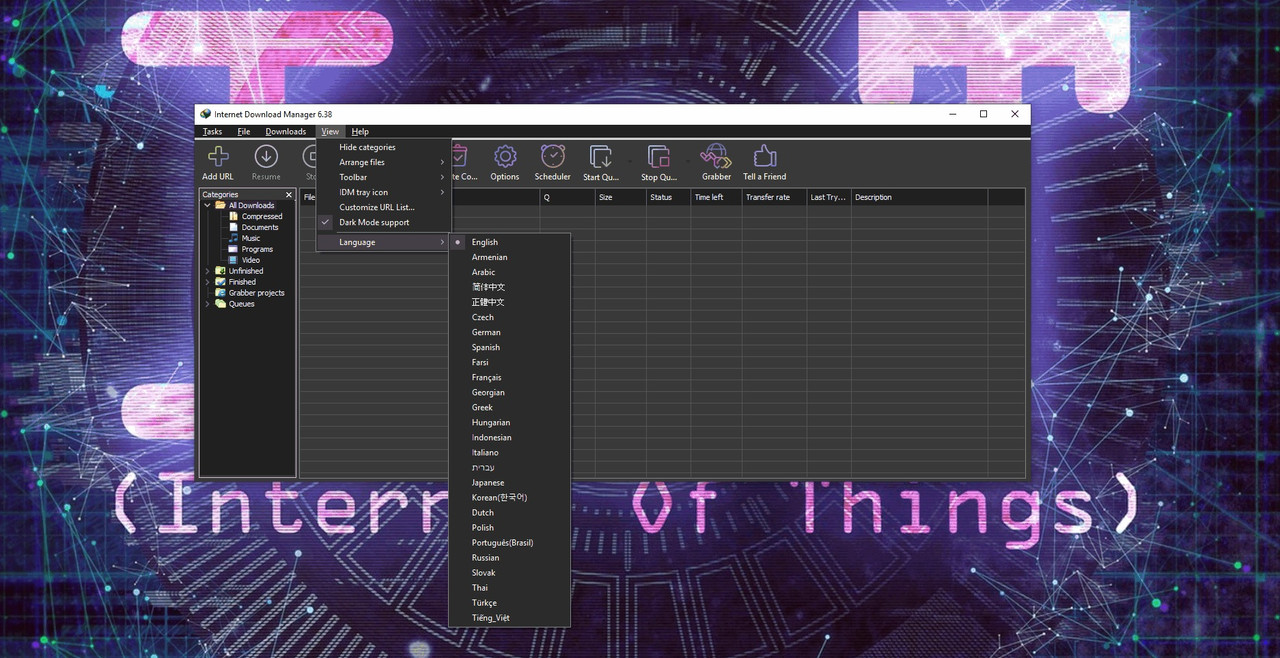
Task: Open the Scheduler clock icon
Action: (x=552, y=156)
